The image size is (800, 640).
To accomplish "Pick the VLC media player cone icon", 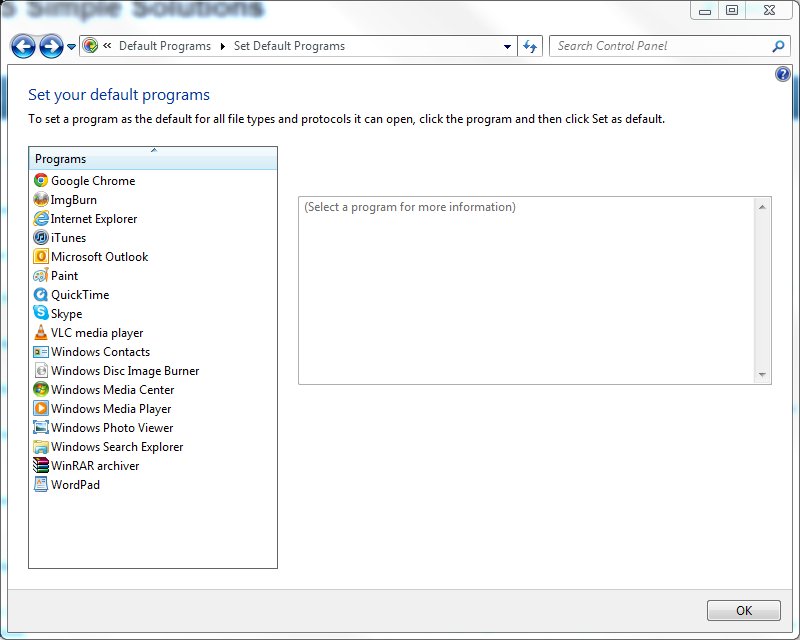I will click(x=41, y=333).
